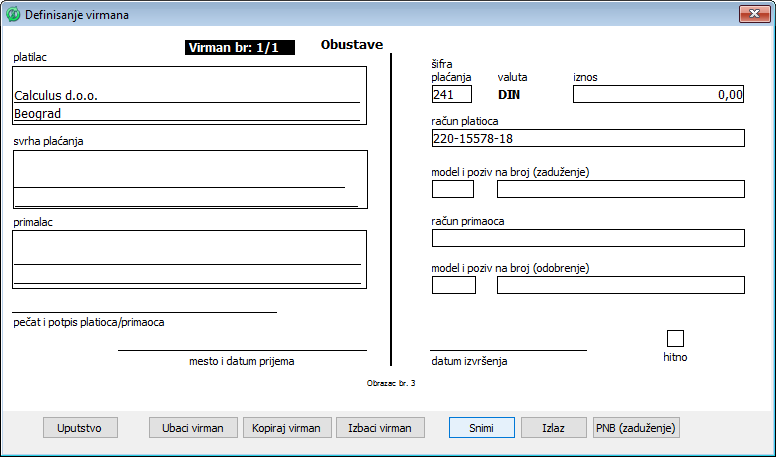
Task: Click the app icon in title bar
Action: pos(13,15)
